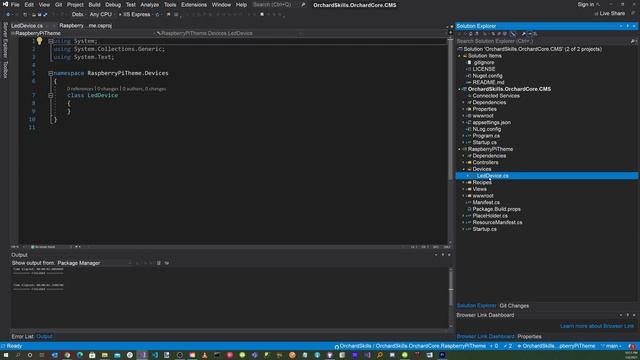Image resolution: width=640 pixels, height=360 pixels.
Task: Select the Manifest.cs file
Action: [486, 202]
